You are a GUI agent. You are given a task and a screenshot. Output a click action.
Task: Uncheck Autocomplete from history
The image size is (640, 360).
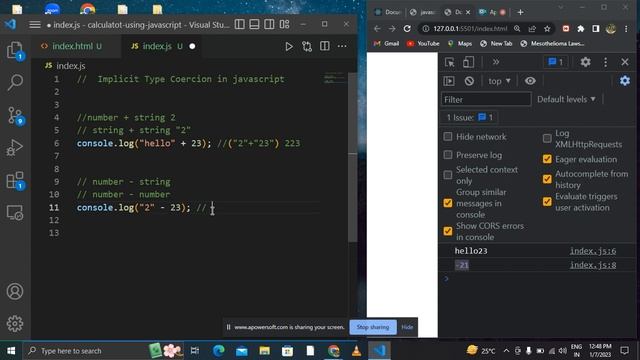tap(547, 179)
